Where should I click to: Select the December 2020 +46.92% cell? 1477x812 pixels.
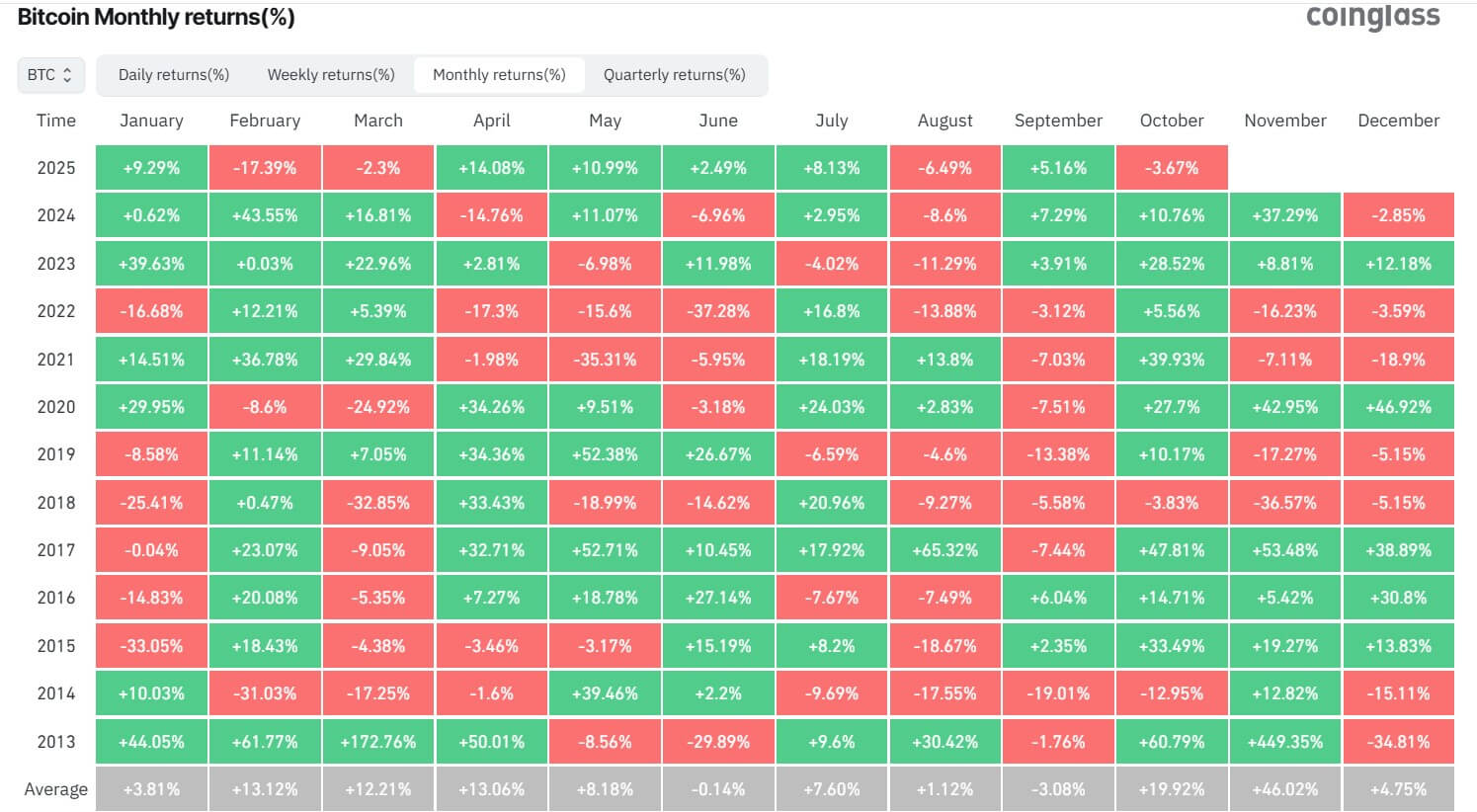coord(1398,406)
